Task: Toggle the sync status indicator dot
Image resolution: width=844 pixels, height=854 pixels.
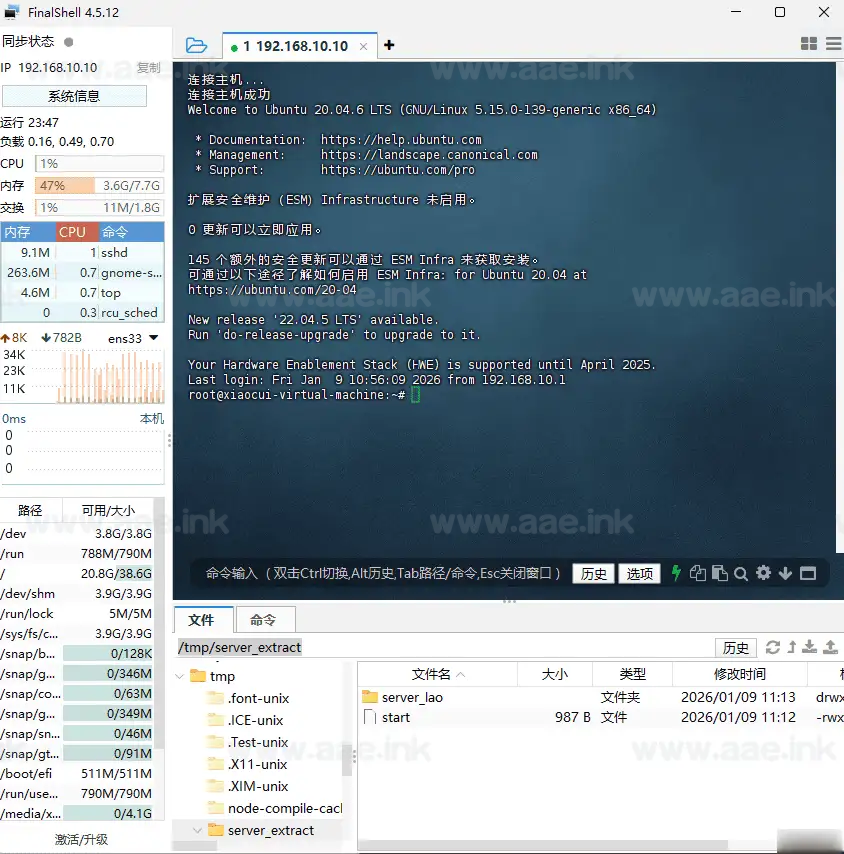Action: click(68, 42)
